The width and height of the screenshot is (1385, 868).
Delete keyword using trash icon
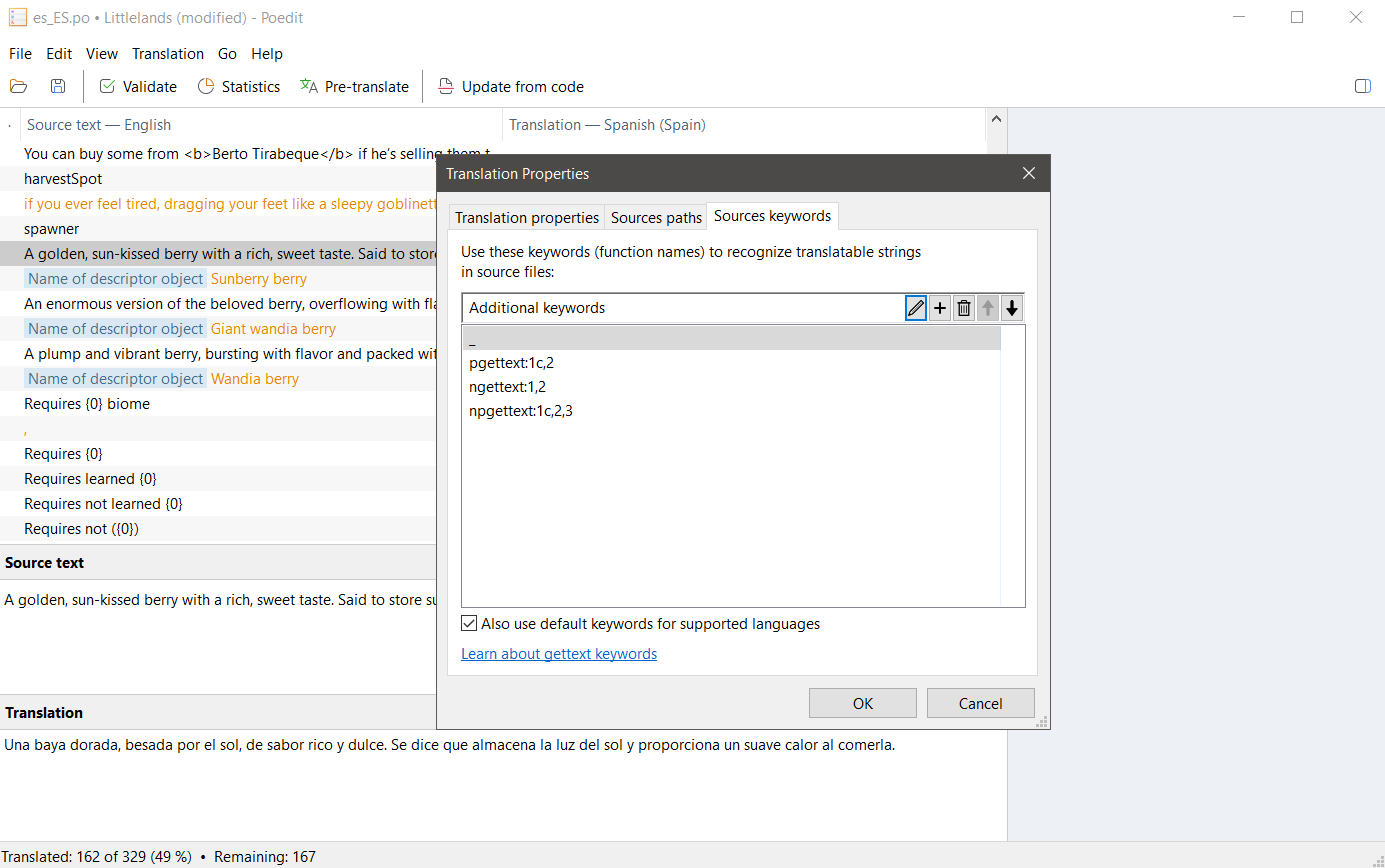(x=964, y=308)
